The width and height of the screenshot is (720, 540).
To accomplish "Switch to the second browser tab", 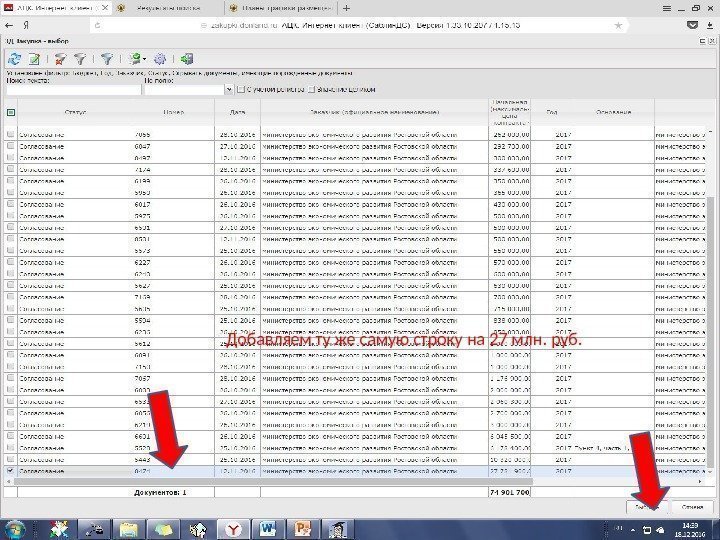I will 169,8.
